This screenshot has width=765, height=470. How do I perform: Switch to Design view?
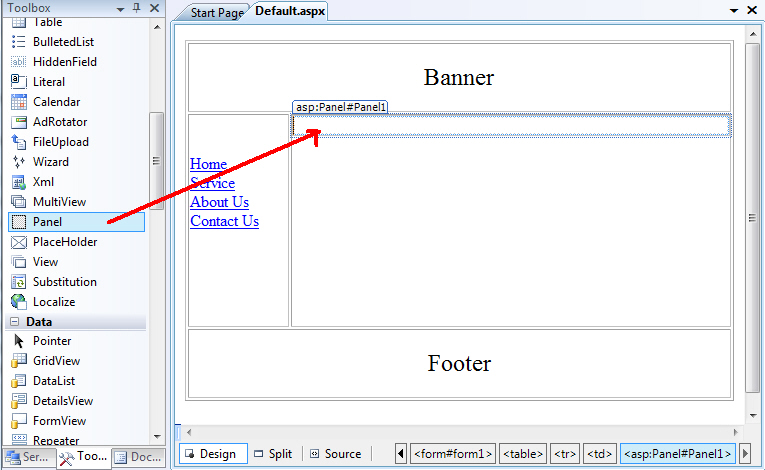tap(213, 454)
